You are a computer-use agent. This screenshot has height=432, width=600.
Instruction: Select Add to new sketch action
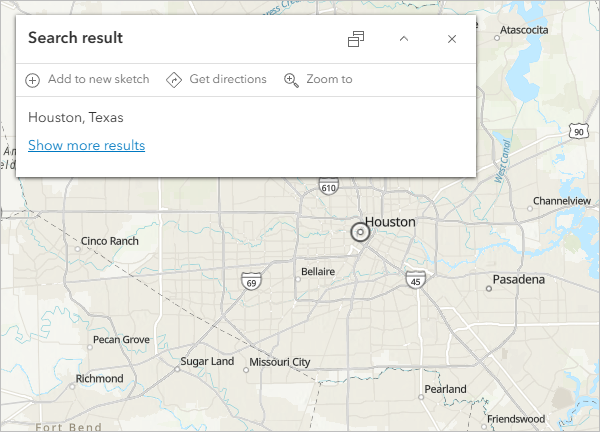coord(87,79)
